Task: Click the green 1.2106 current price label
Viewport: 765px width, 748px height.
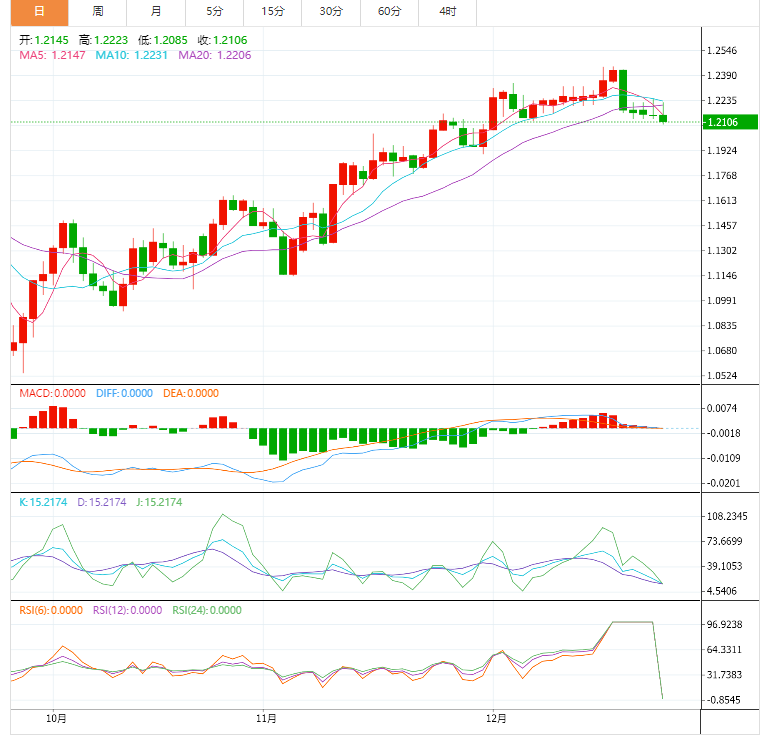Action: pyautogui.click(x=730, y=122)
